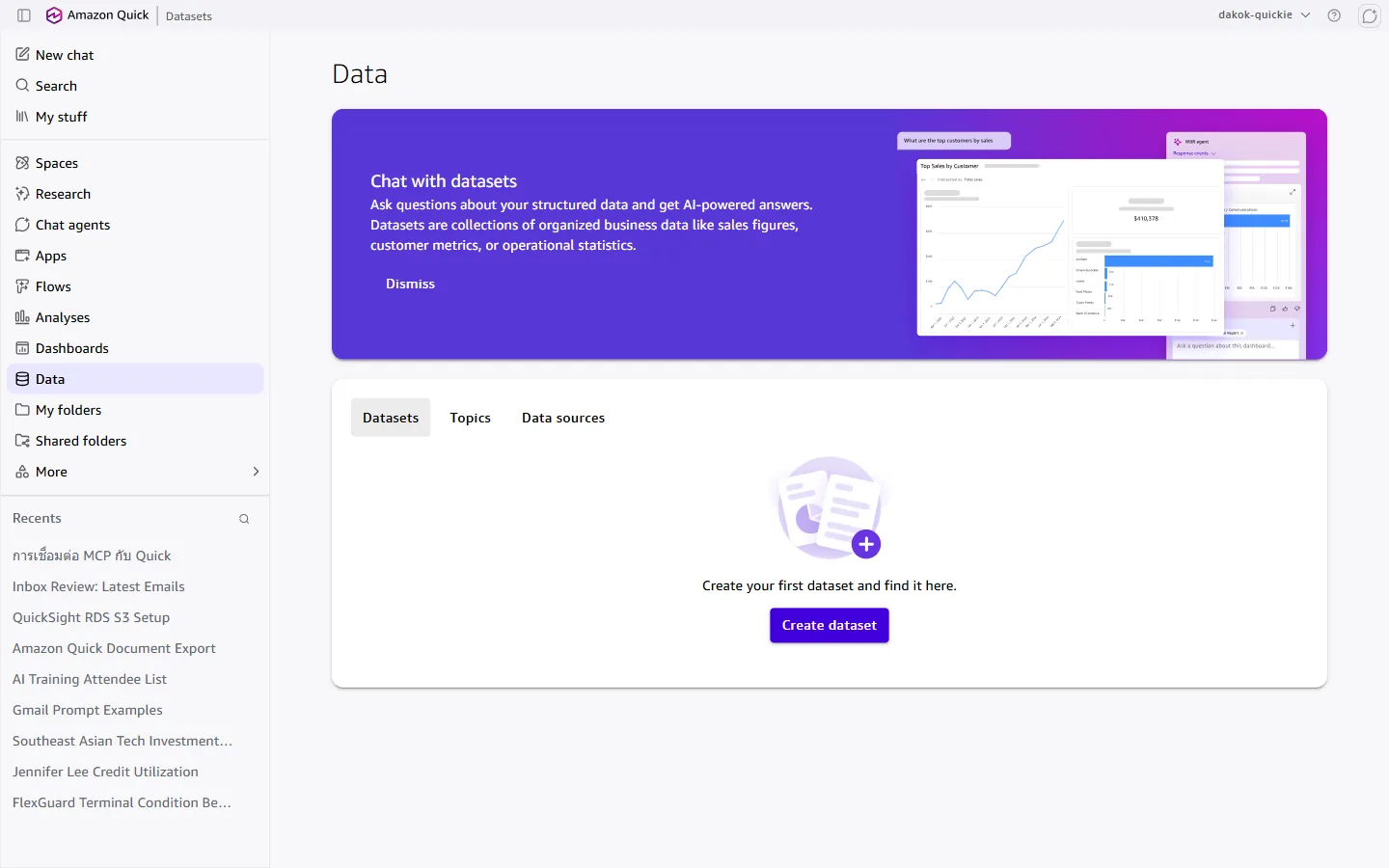Click the Analyses chart icon
1389x868 pixels.
click(22, 317)
